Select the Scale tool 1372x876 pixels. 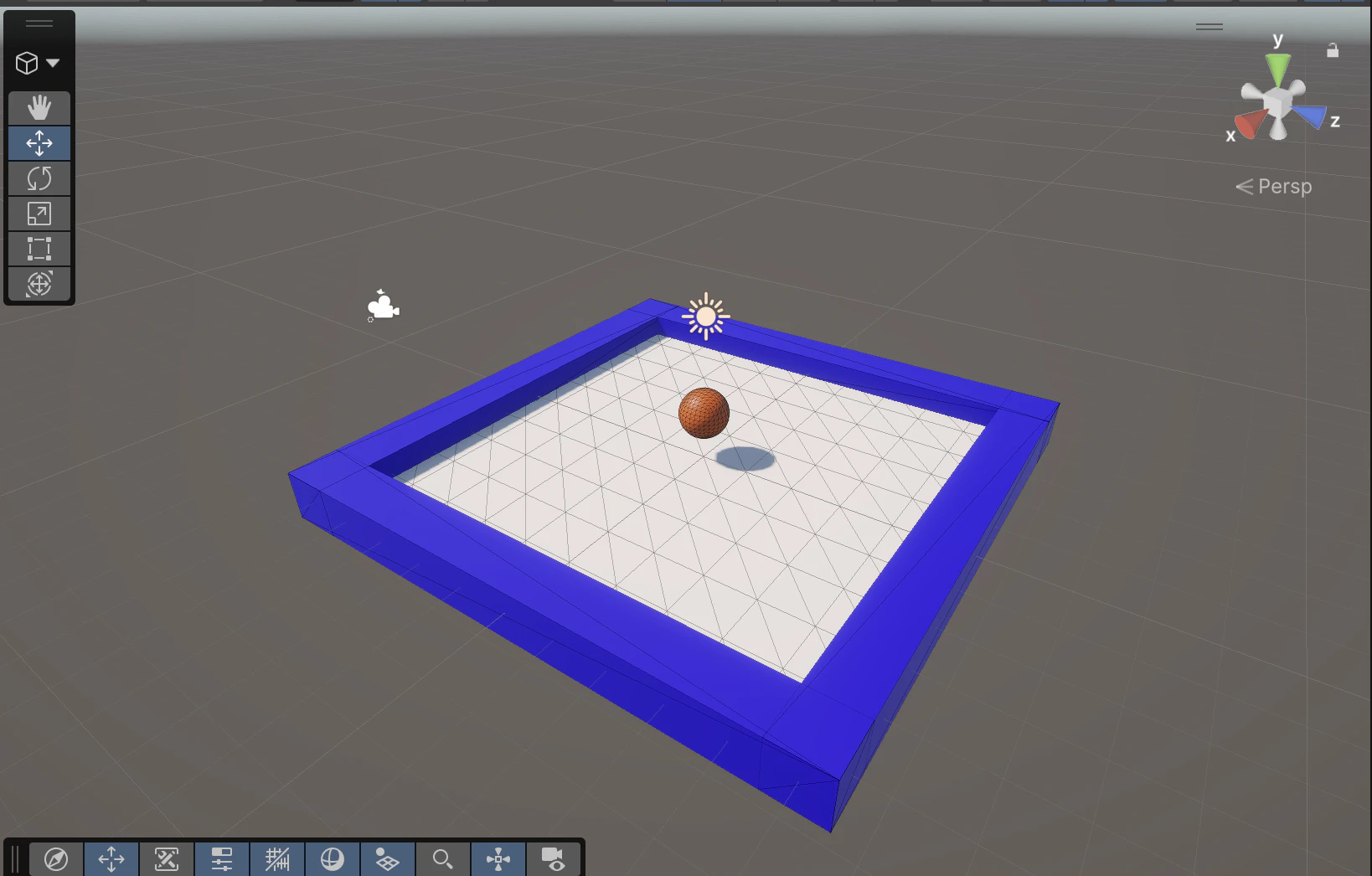[x=39, y=214]
